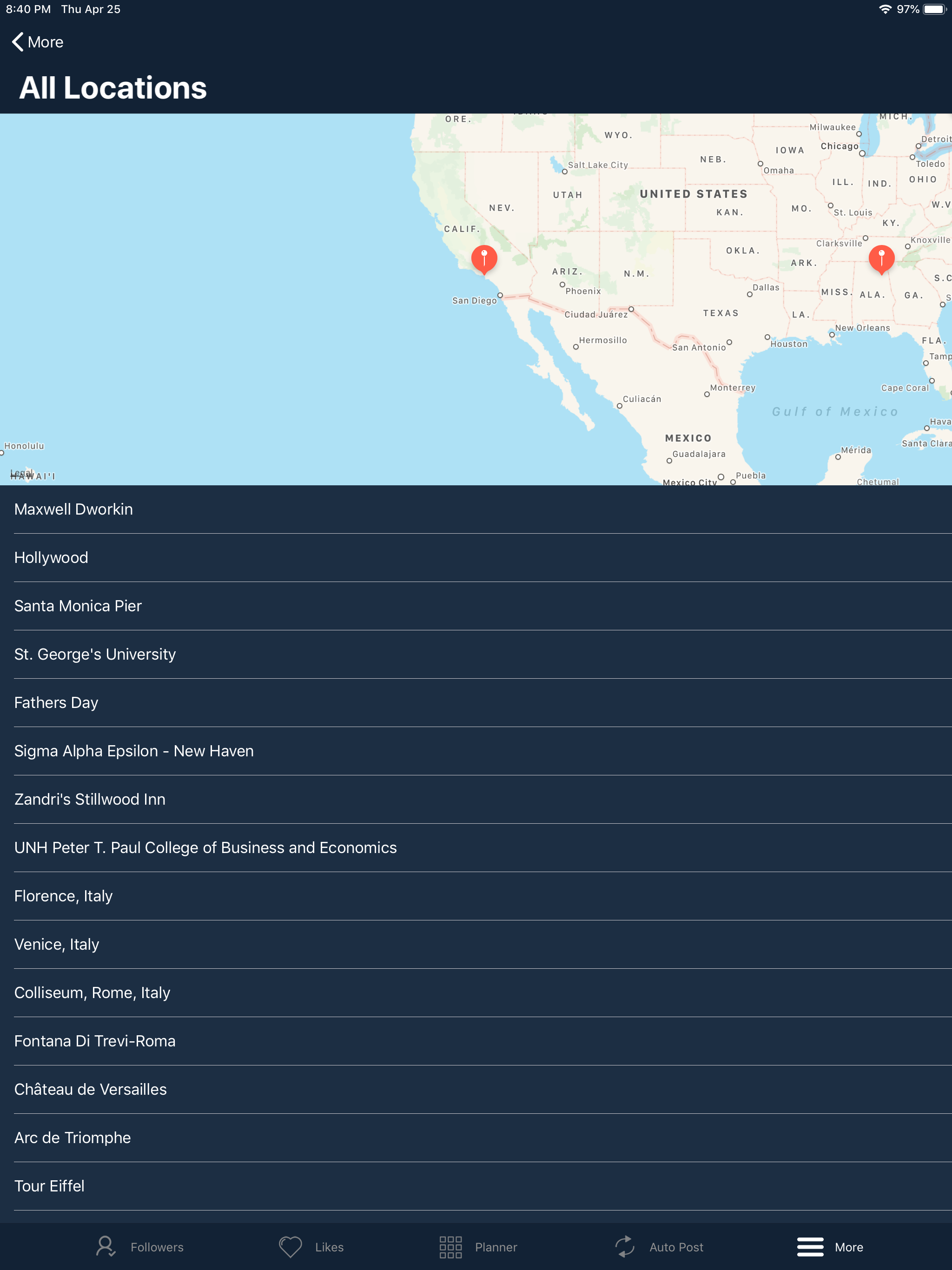The height and width of the screenshot is (1270, 952).
Task: Open Florence, Italy location
Action: click(64, 896)
